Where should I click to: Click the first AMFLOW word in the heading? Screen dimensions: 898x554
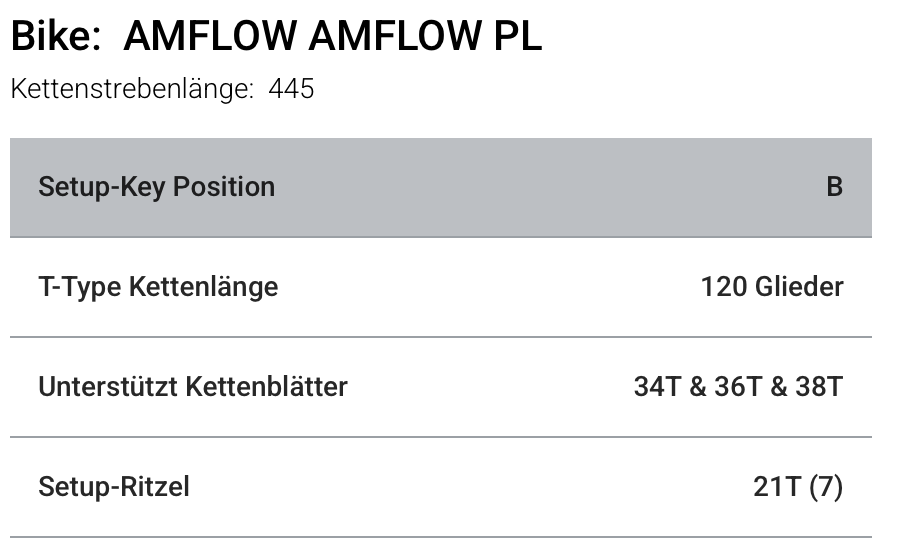coord(209,37)
